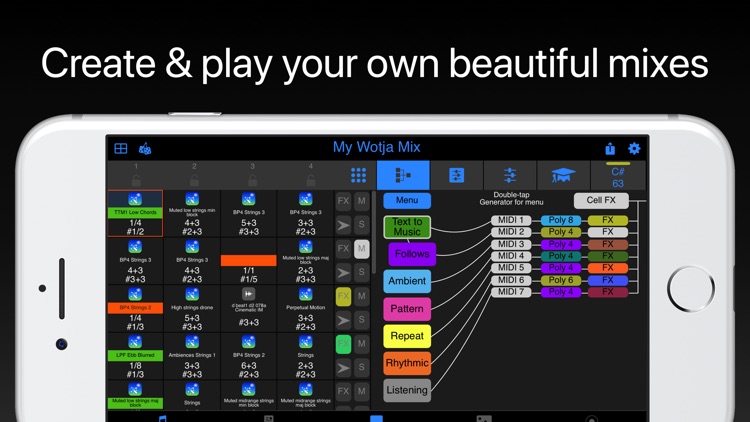Select the High strings drone cell icon

(x=192, y=294)
